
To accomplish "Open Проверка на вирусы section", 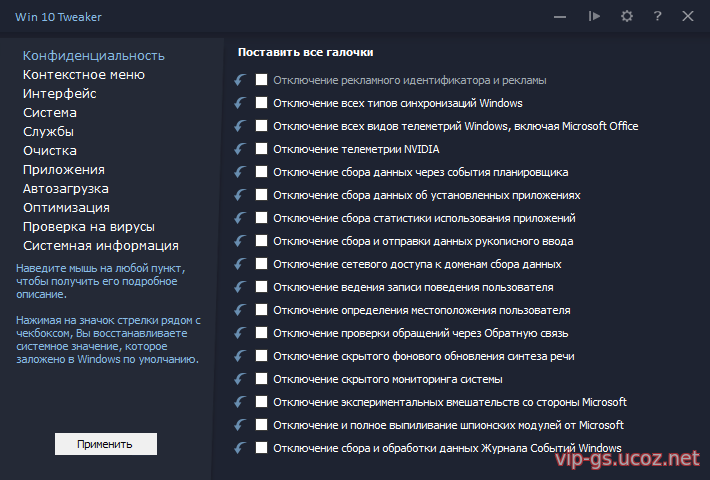I will pos(89,227).
